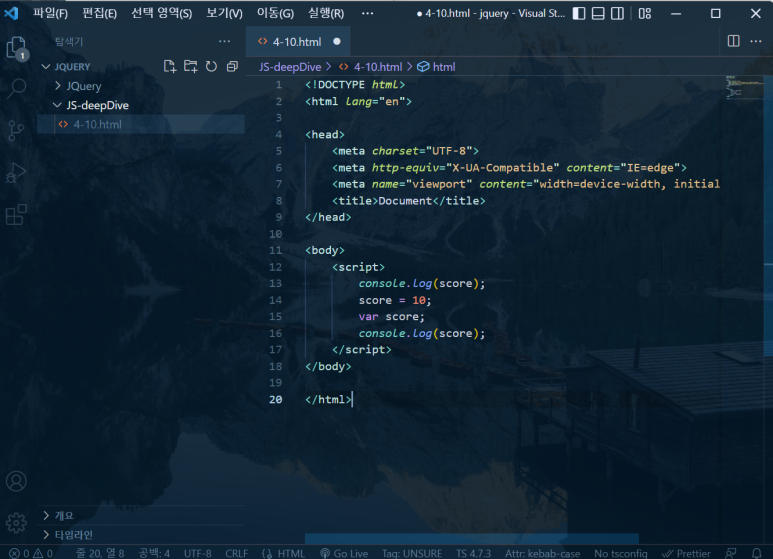The image size is (773, 559).
Task: Change UTF-8 file encoding
Action: click(198, 554)
